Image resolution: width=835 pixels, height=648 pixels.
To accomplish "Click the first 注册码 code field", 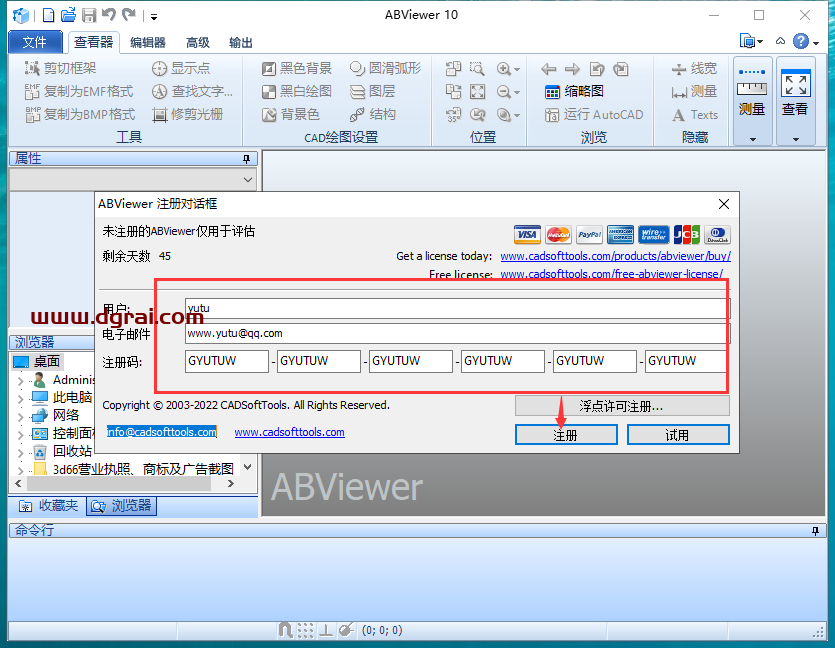I will (x=227, y=361).
